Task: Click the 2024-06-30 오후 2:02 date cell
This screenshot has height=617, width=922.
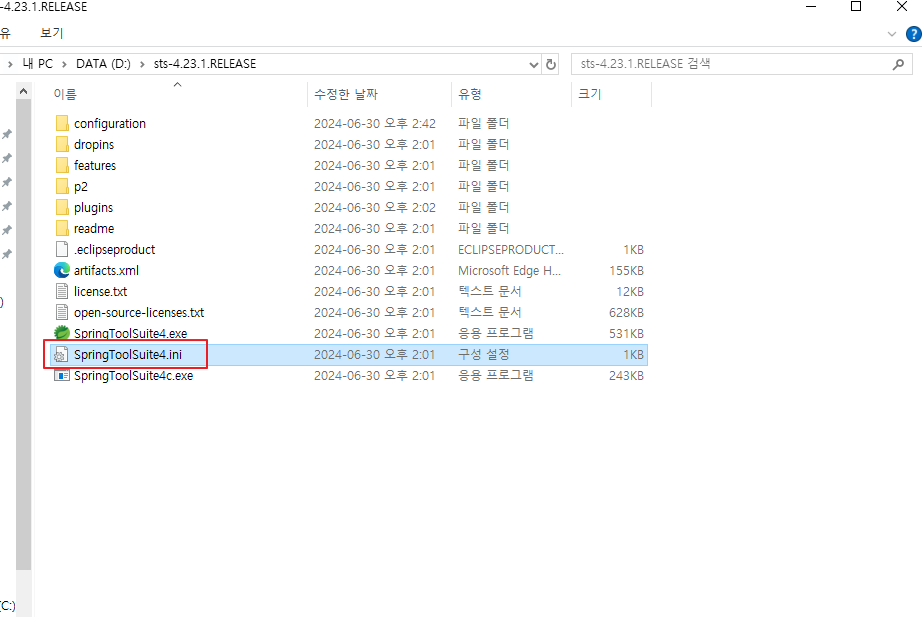Action: (375, 208)
